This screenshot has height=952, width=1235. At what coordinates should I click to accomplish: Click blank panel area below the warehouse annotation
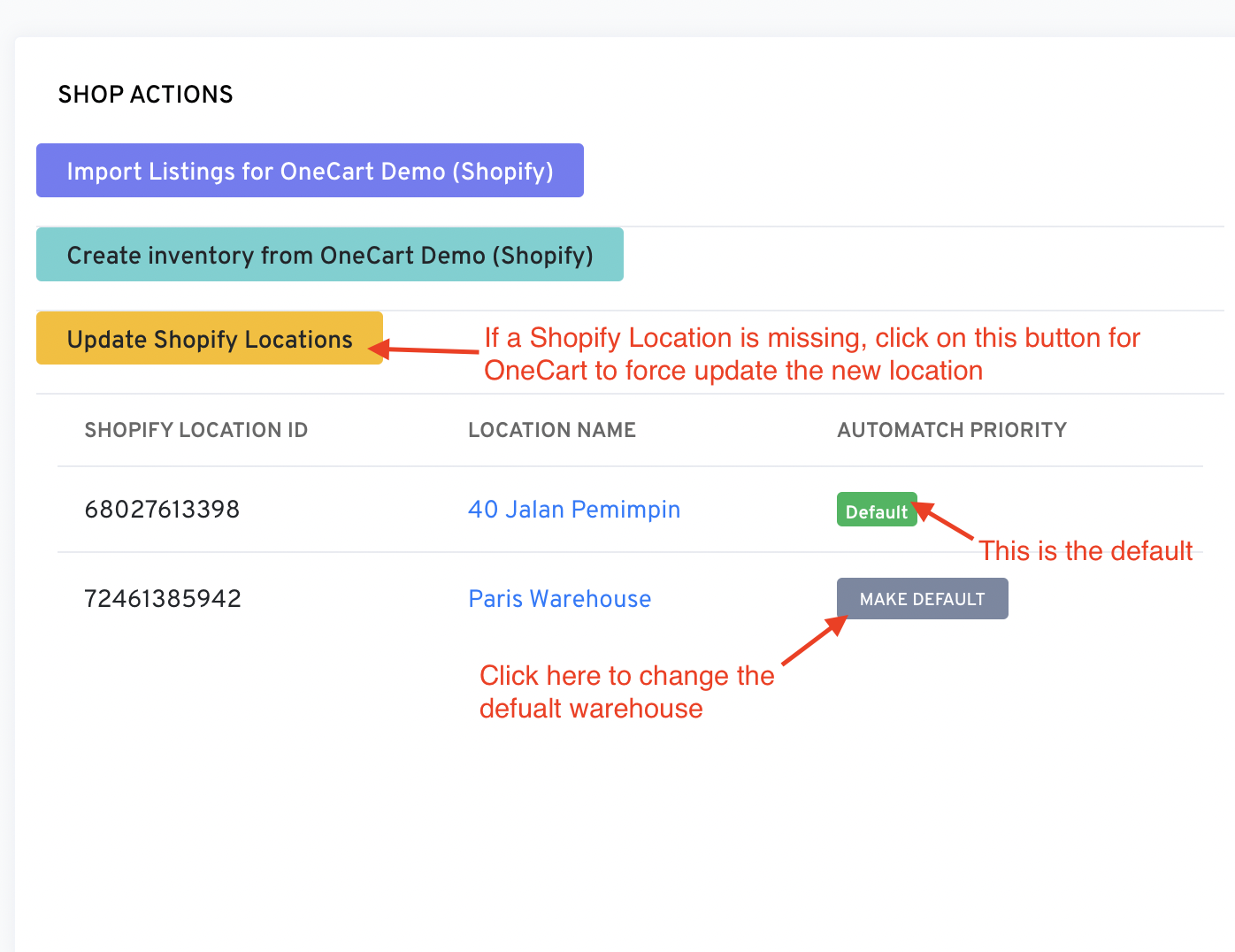pos(619,841)
